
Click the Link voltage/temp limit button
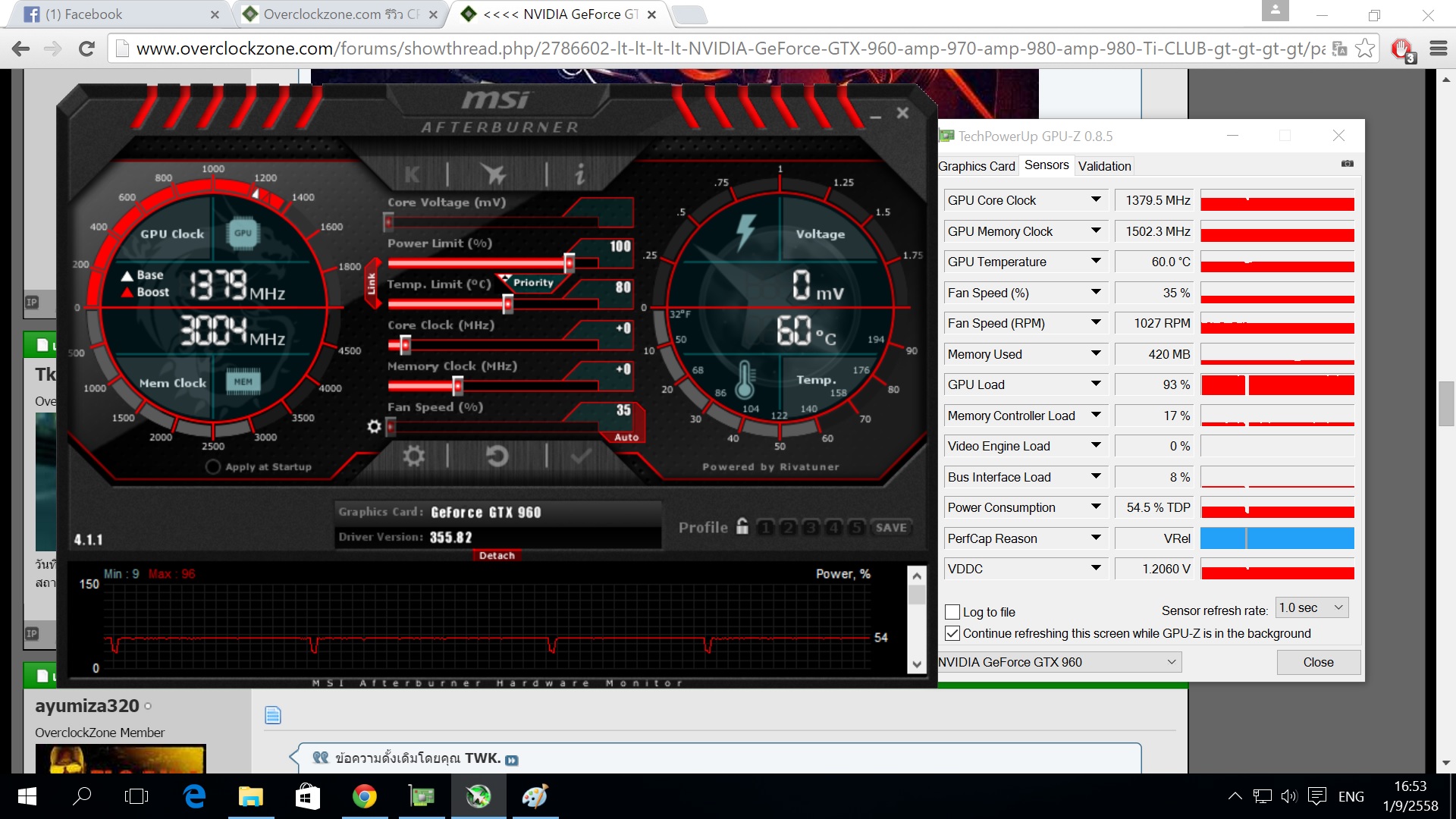[372, 284]
